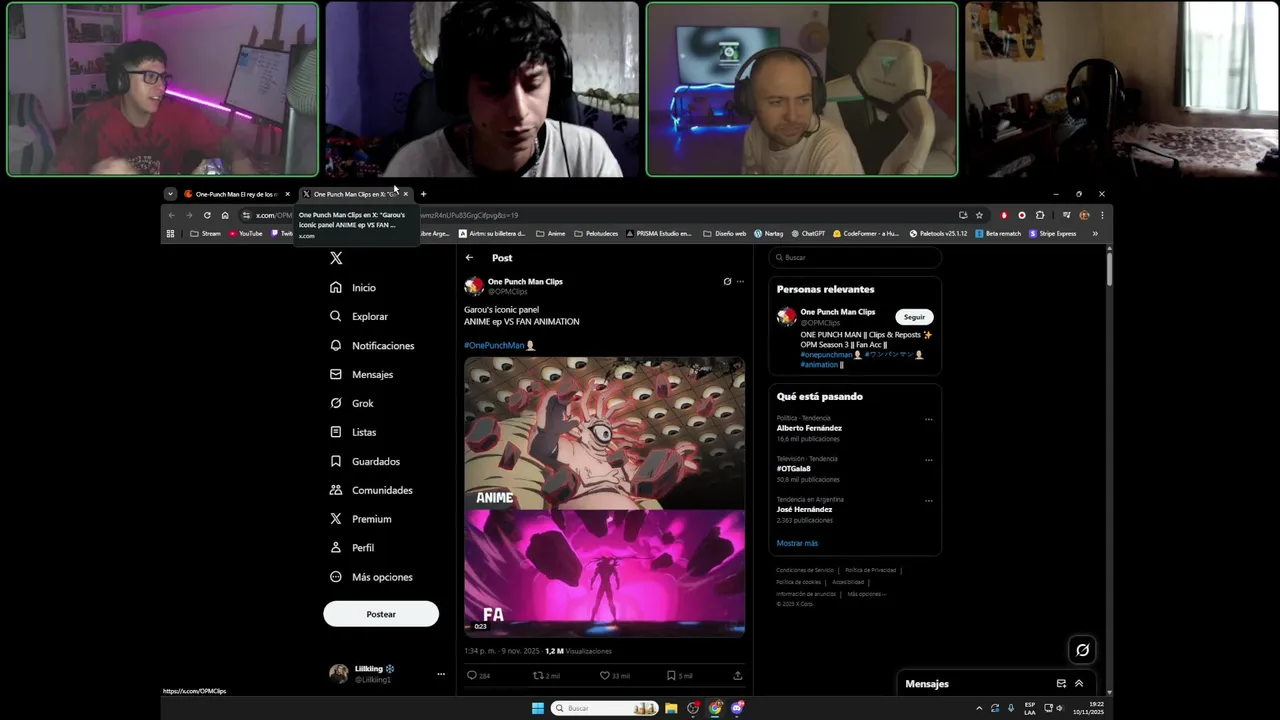This screenshot has width=1280, height=720.
Task: Bookmark the post with 5 mil saves
Action: (671, 675)
